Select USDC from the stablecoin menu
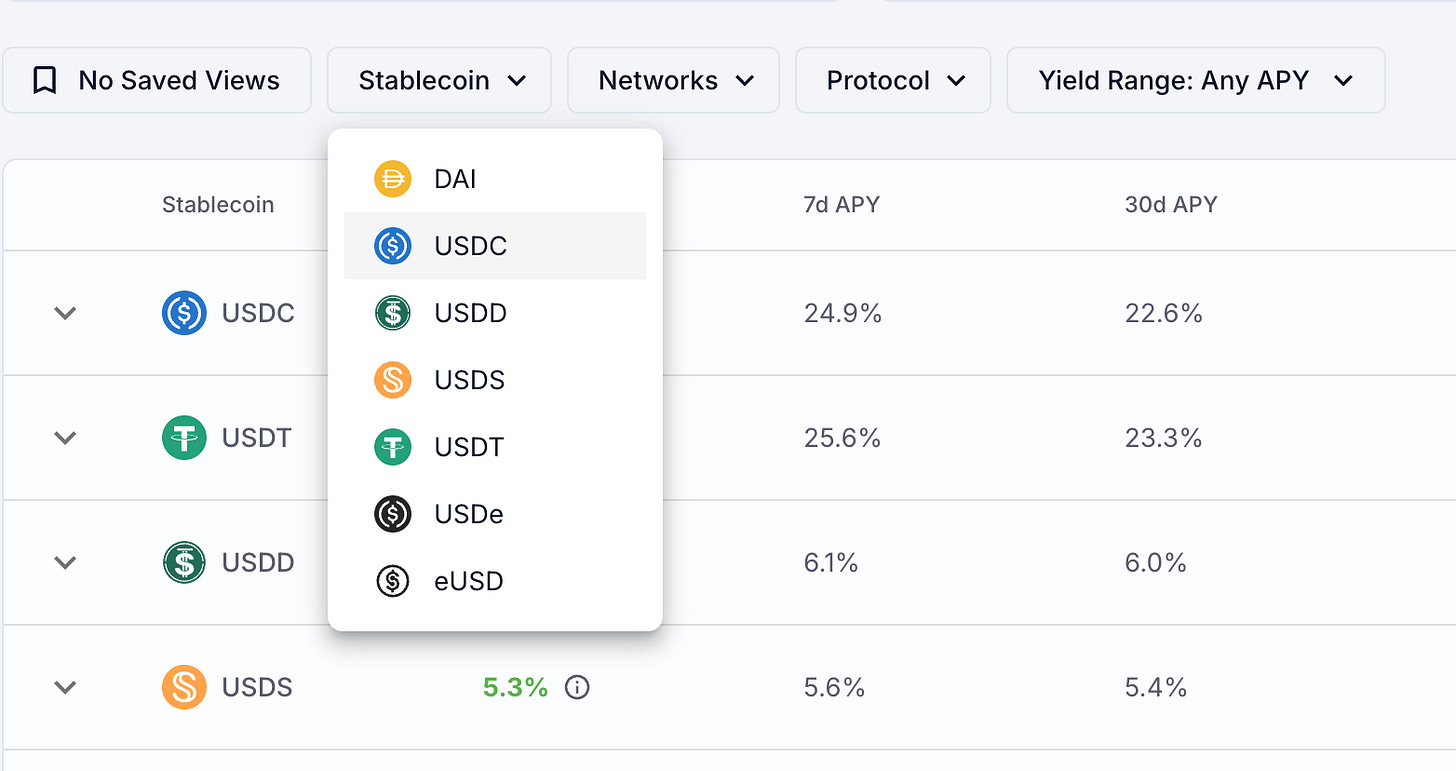 coord(495,246)
